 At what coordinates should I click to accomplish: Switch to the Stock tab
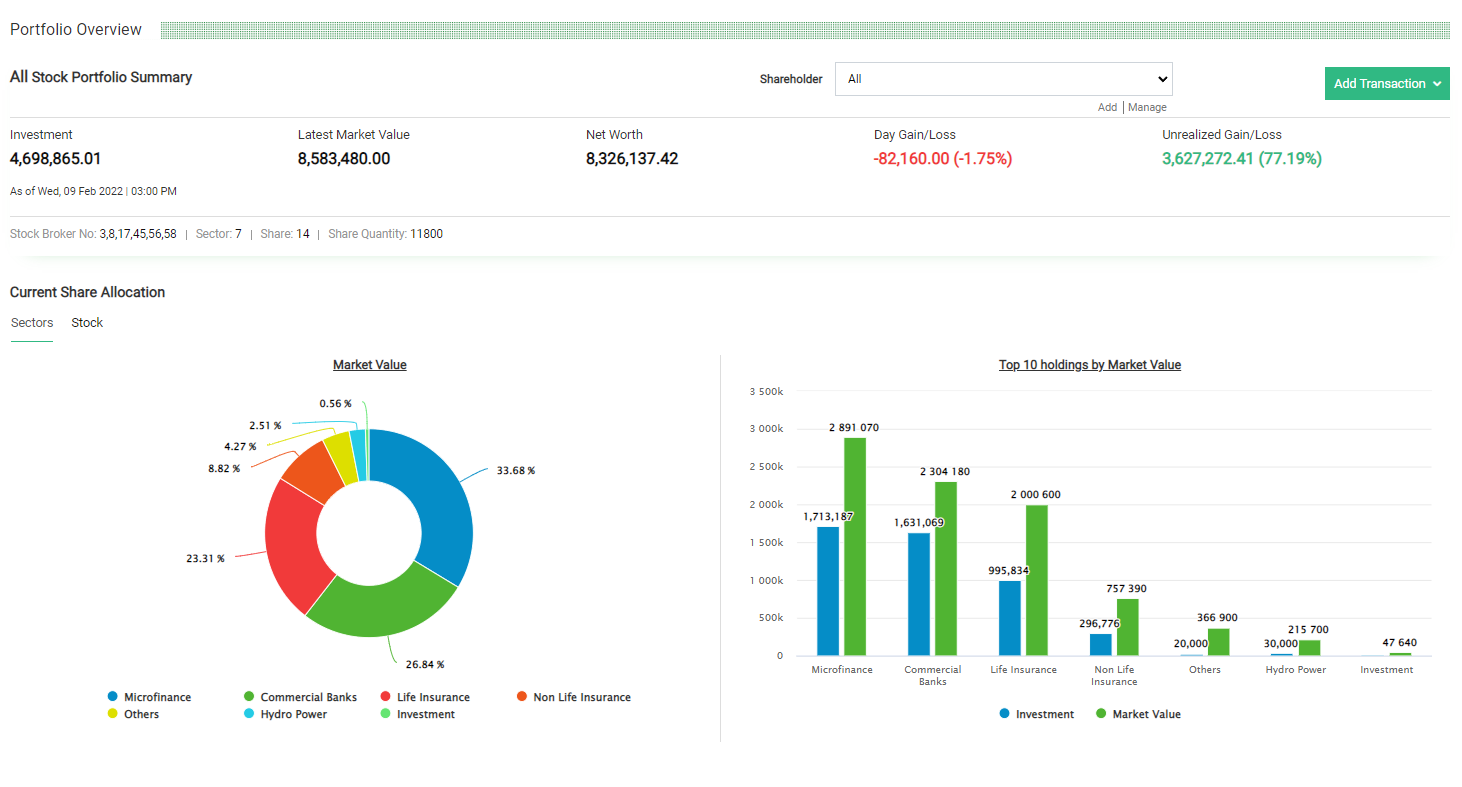pyautogui.click(x=87, y=322)
